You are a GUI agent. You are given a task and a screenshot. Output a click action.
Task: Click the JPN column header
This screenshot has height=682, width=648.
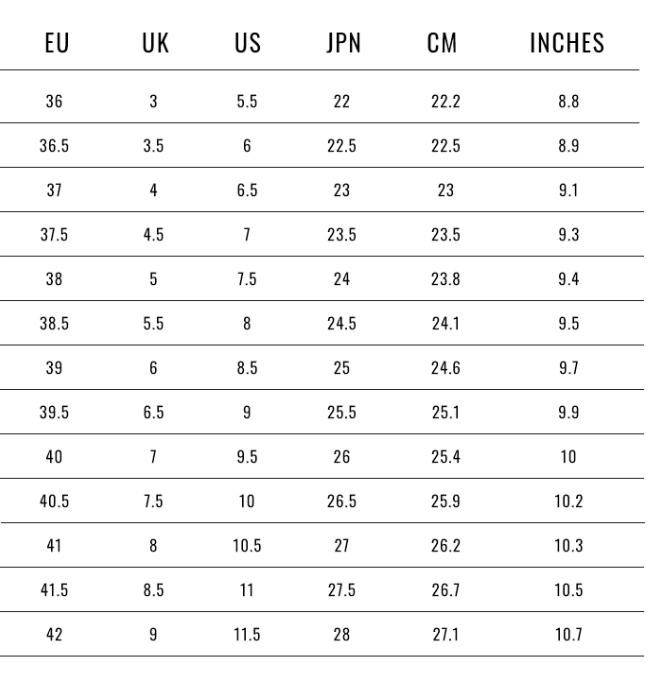[344, 43]
